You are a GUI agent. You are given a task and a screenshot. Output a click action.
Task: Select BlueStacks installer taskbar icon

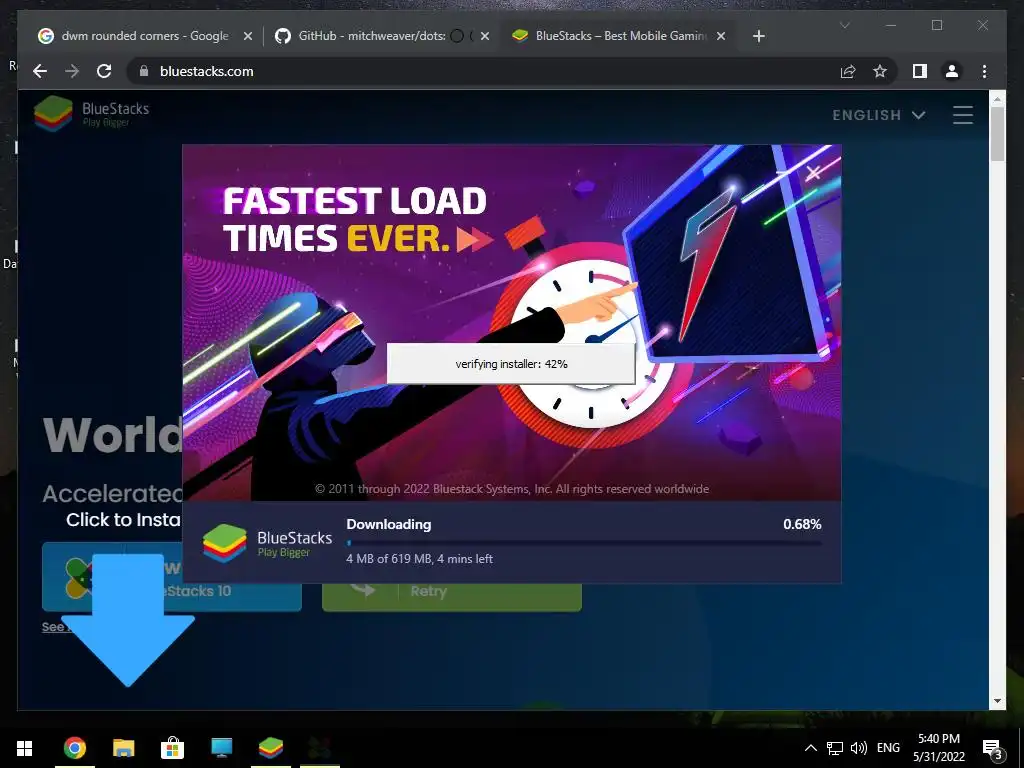(270, 748)
